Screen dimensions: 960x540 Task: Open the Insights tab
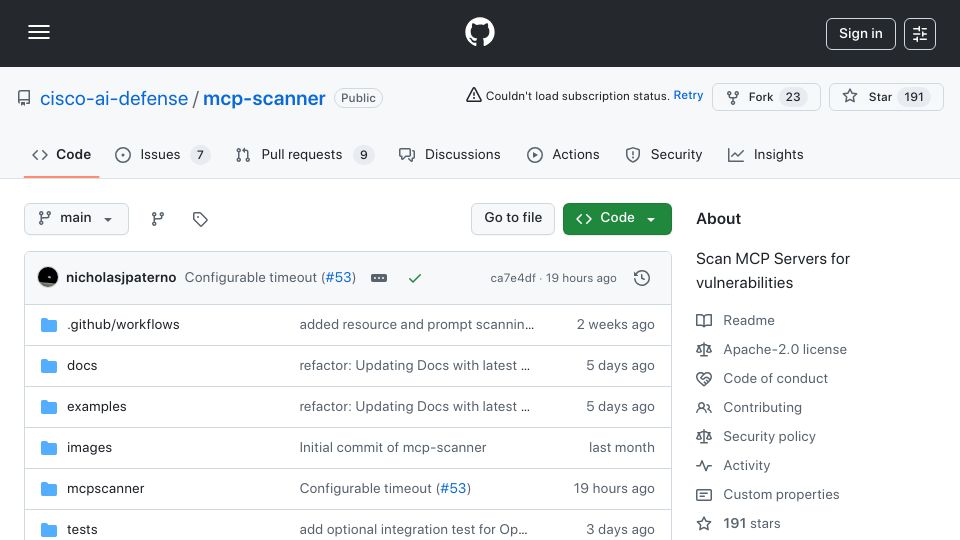coord(765,155)
